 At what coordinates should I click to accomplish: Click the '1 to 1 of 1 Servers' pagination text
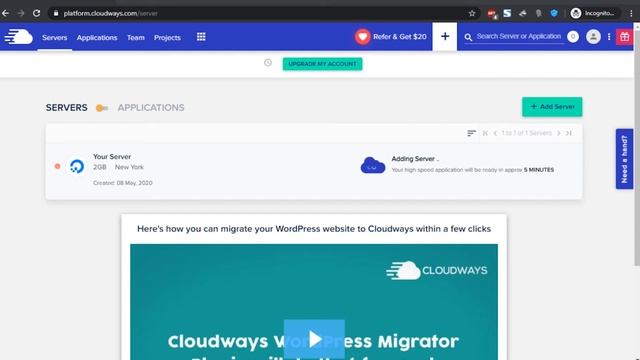(x=527, y=133)
